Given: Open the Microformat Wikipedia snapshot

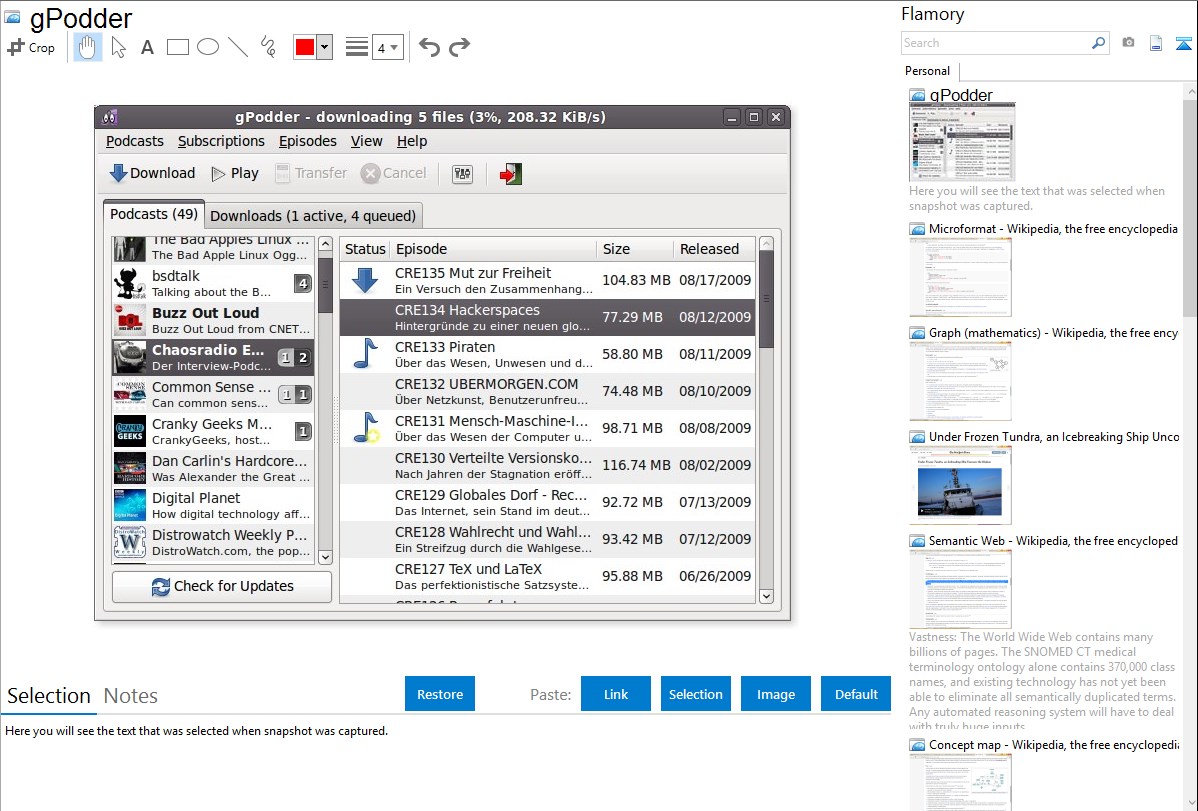Looking at the screenshot, I should 960,277.
